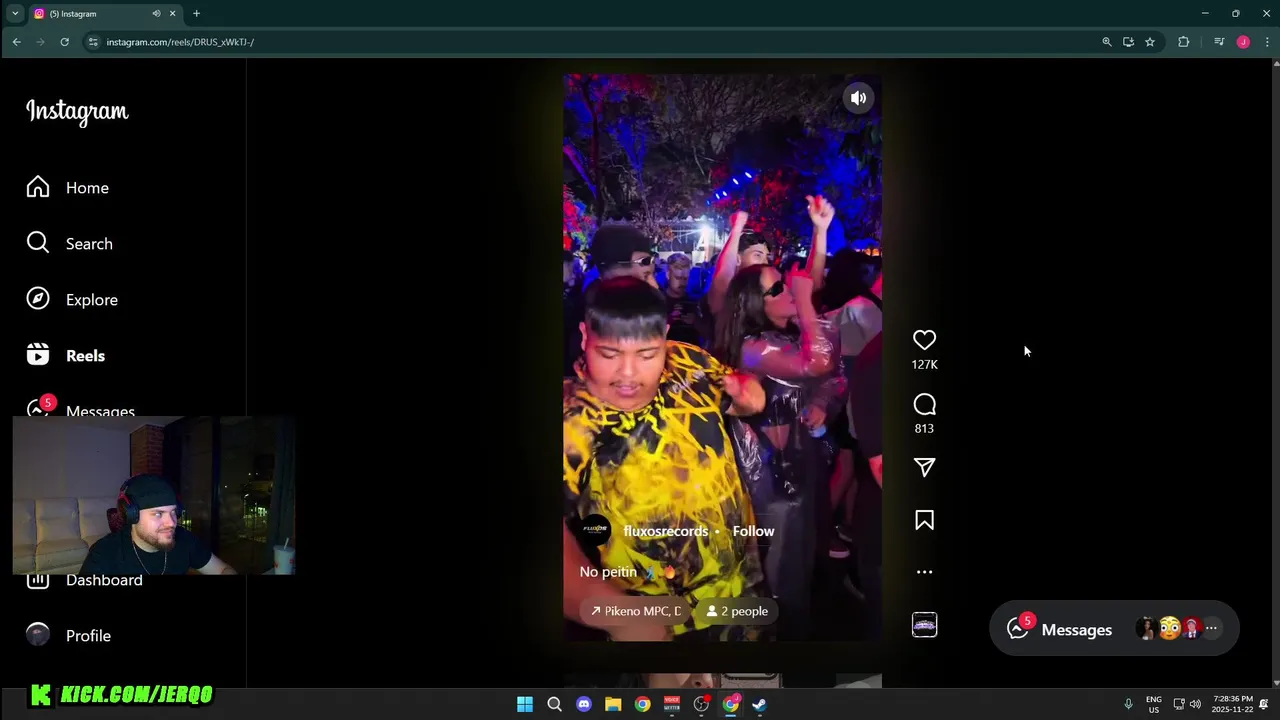Click the No peitin caption text
This screenshot has width=1280, height=720.
coord(608,572)
